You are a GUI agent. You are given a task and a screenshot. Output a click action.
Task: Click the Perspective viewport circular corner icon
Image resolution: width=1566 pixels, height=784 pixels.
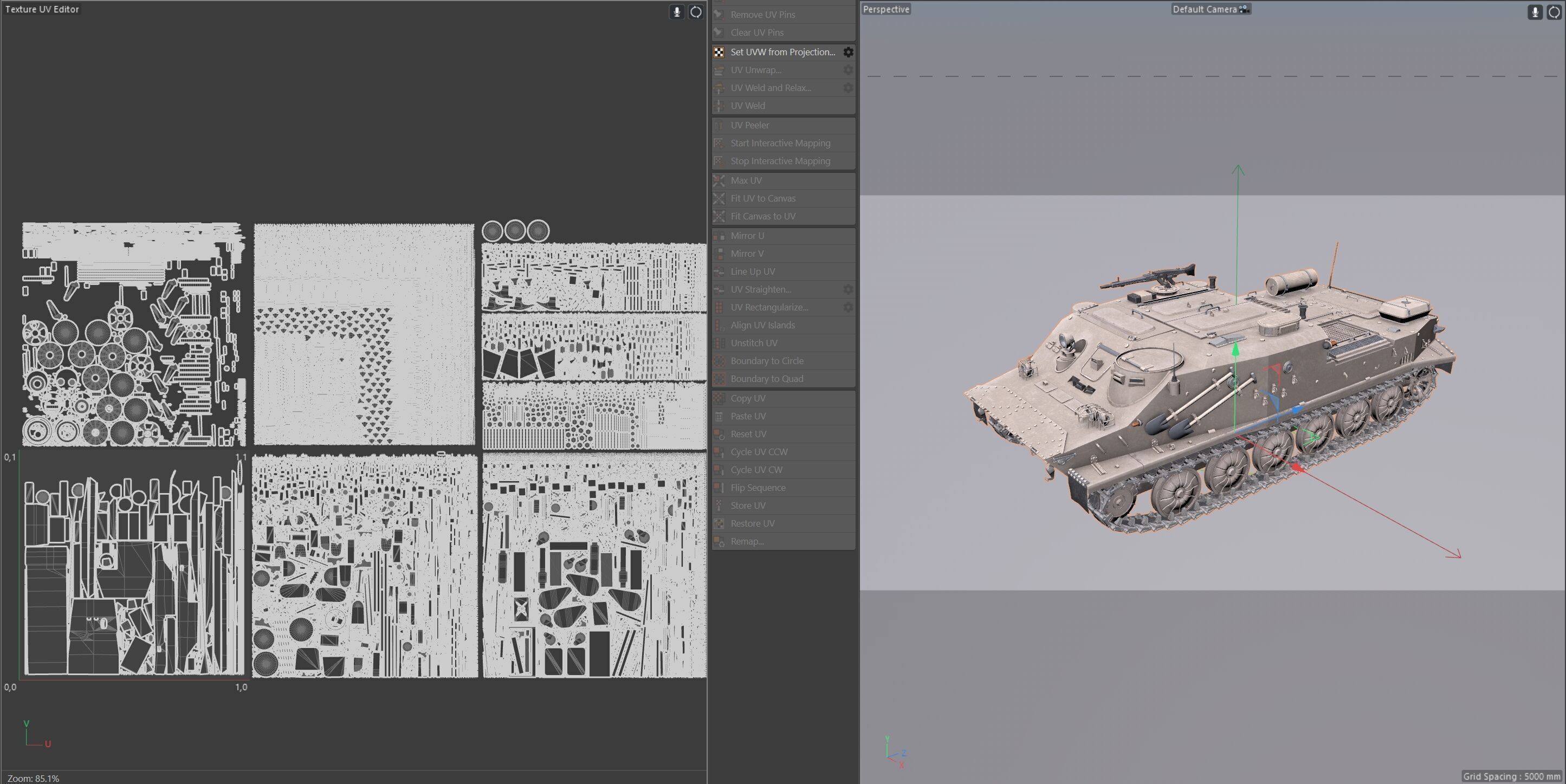[1555, 11]
